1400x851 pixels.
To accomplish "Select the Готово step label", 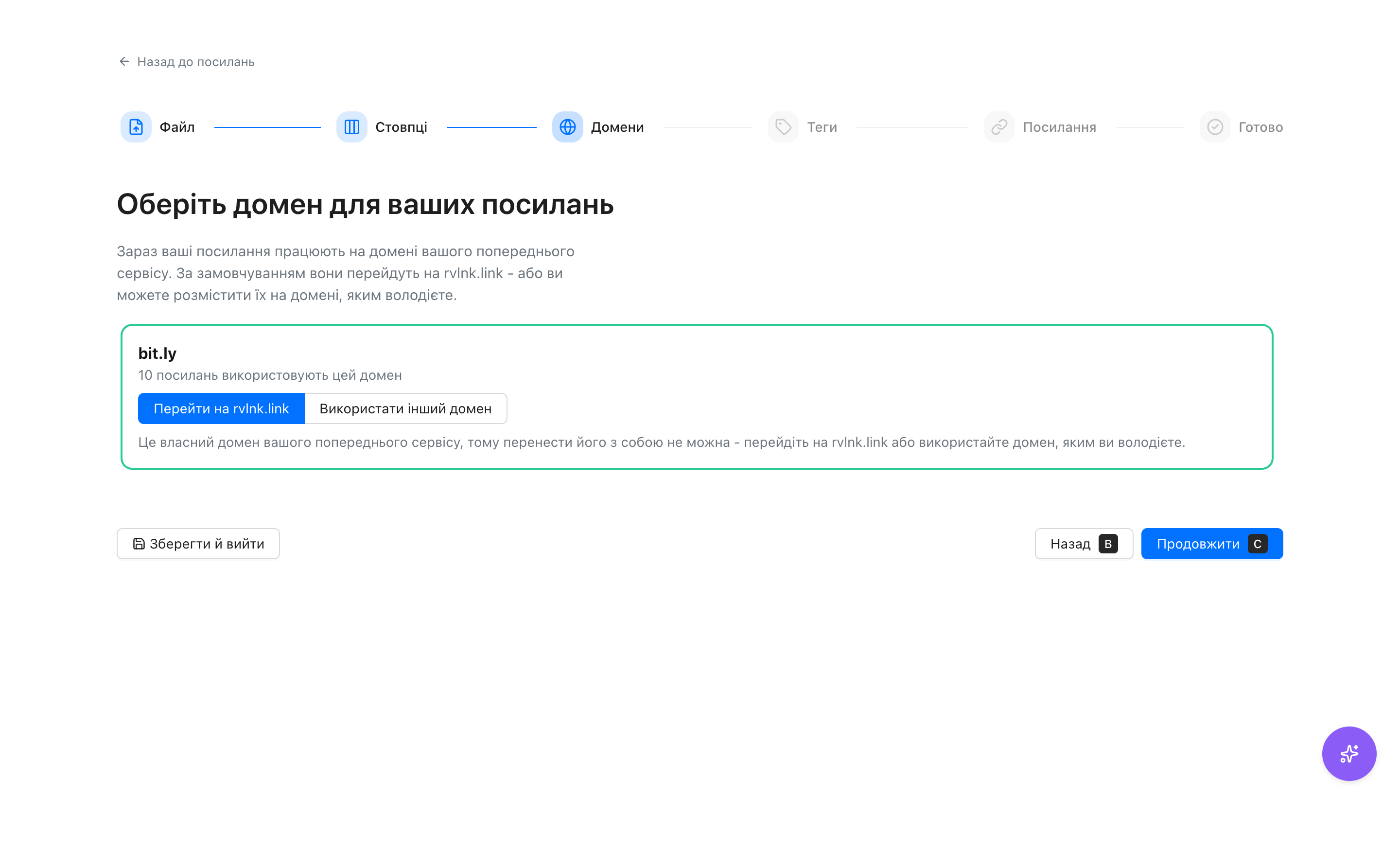I will [1261, 127].
